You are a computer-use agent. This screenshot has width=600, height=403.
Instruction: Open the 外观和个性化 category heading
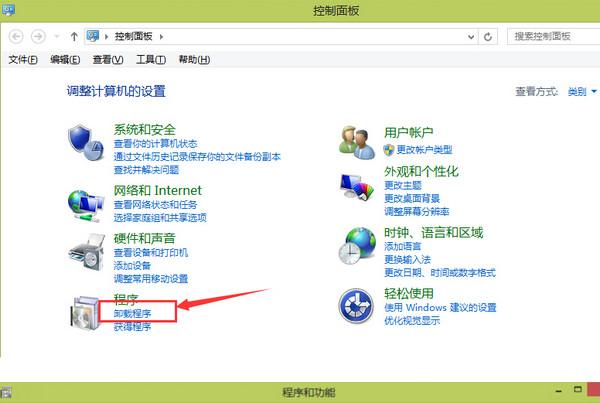[x=421, y=171]
